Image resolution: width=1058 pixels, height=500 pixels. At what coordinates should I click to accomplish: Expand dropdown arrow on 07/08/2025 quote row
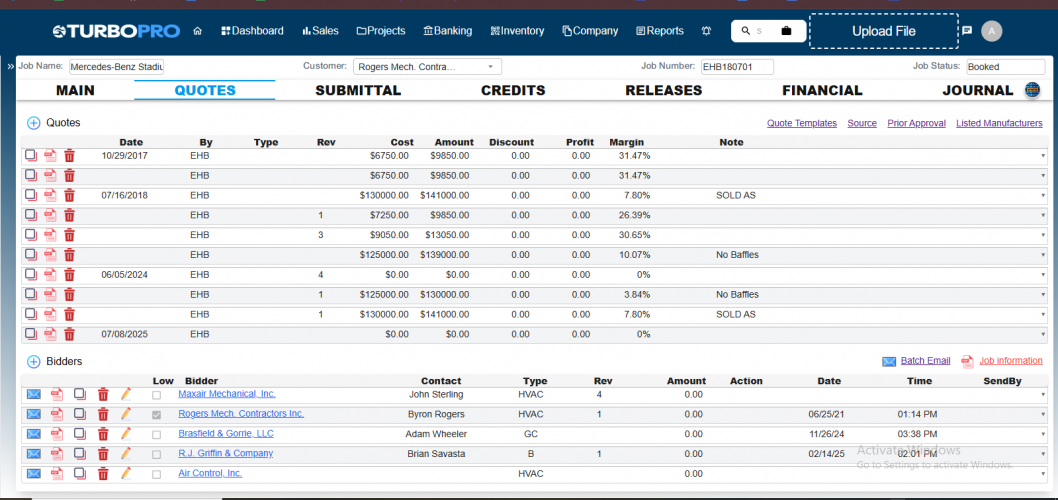[1042, 334]
